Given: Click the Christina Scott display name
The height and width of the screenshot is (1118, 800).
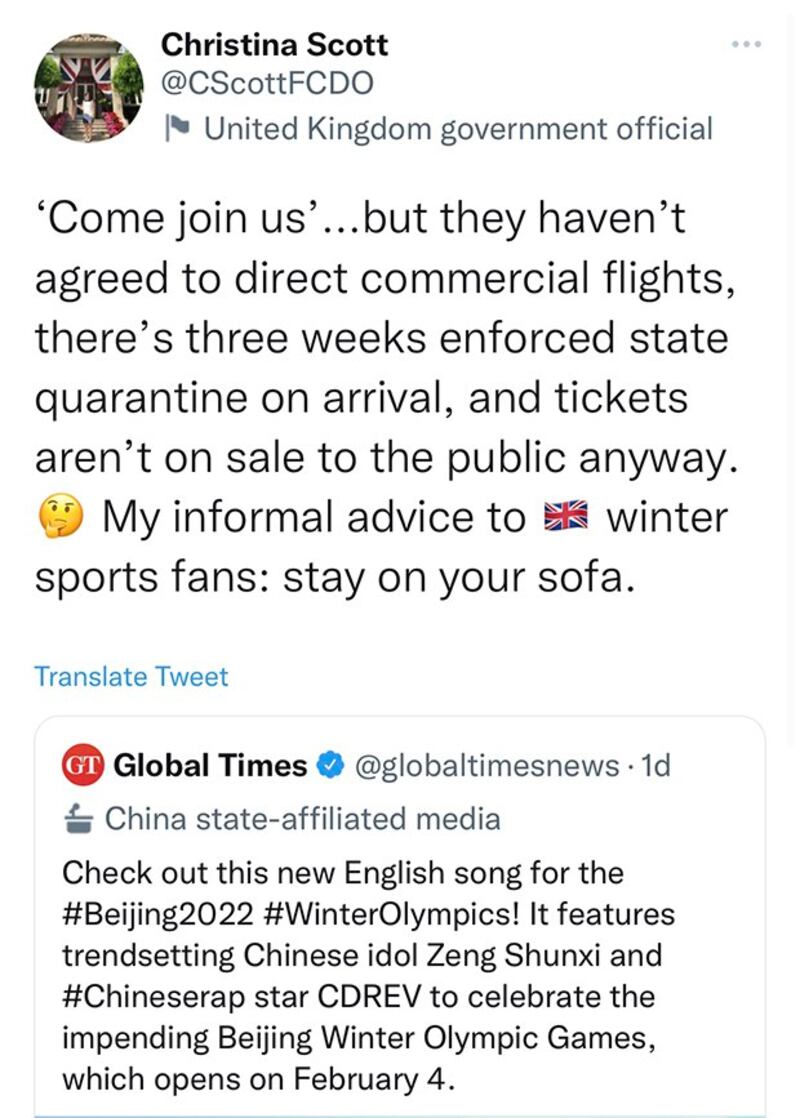Looking at the screenshot, I should [275, 45].
